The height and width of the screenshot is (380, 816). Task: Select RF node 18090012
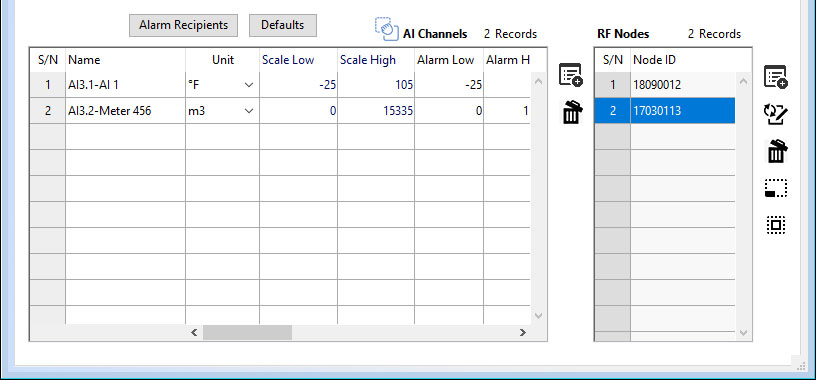point(683,85)
